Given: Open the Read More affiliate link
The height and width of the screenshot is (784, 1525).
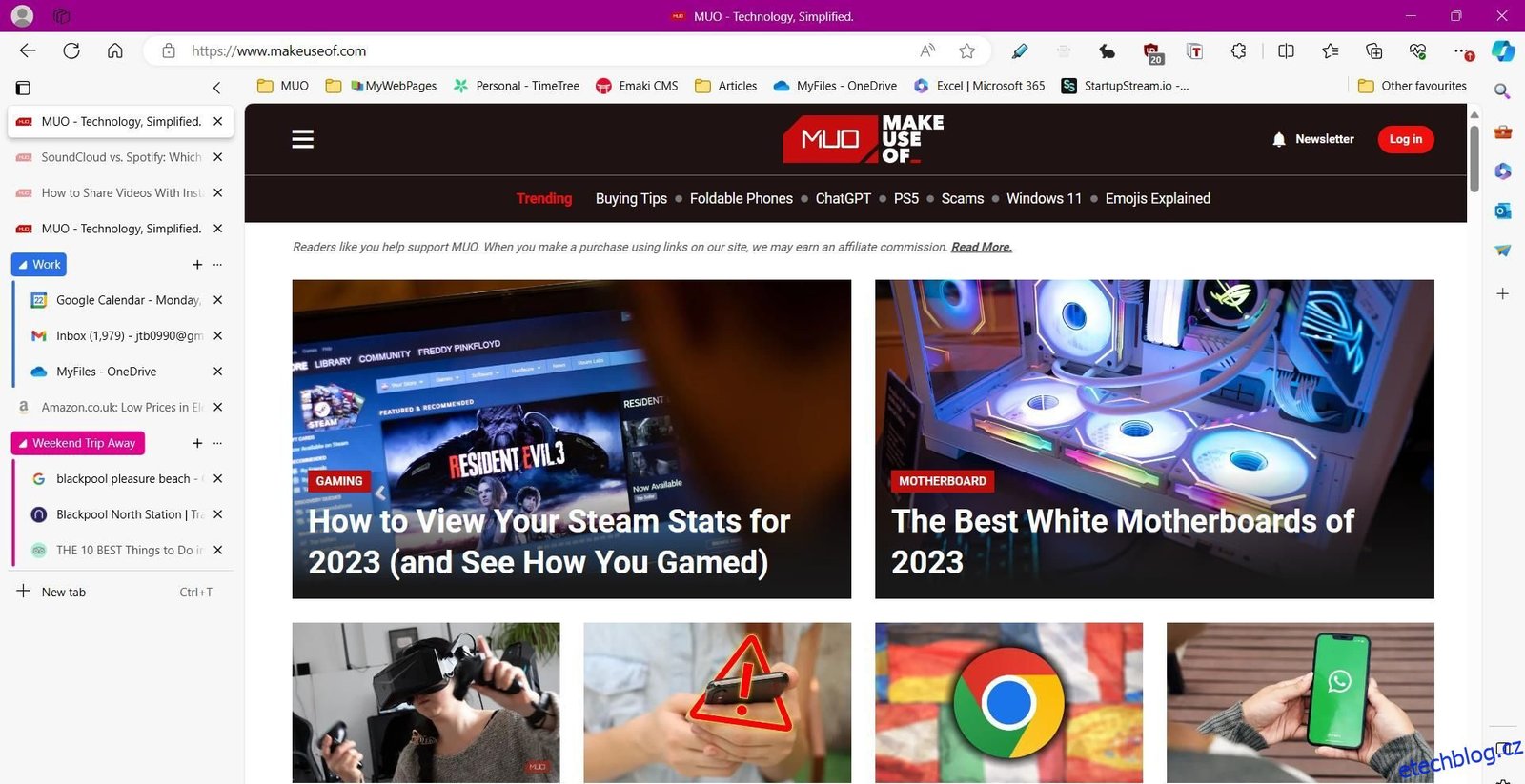Looking at the screenshot, I should (982, 247).
